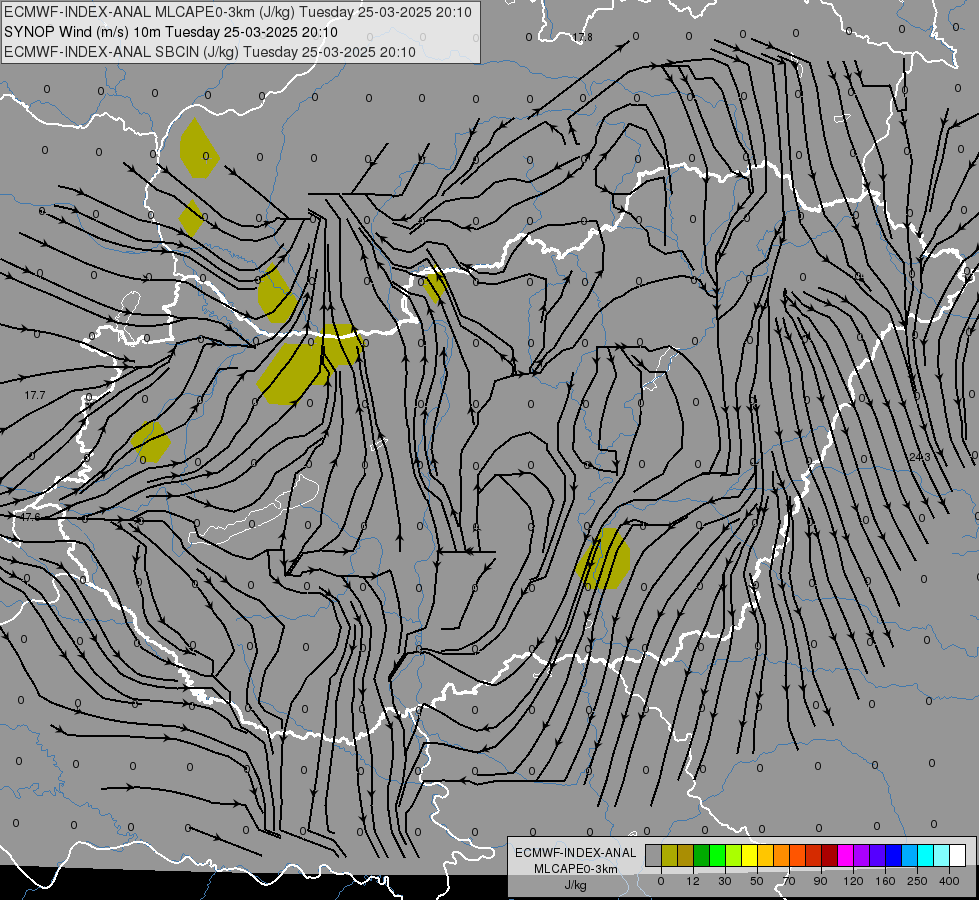
Task: Select the pale cyan swatch before 400
Action: tap(942, 855)
